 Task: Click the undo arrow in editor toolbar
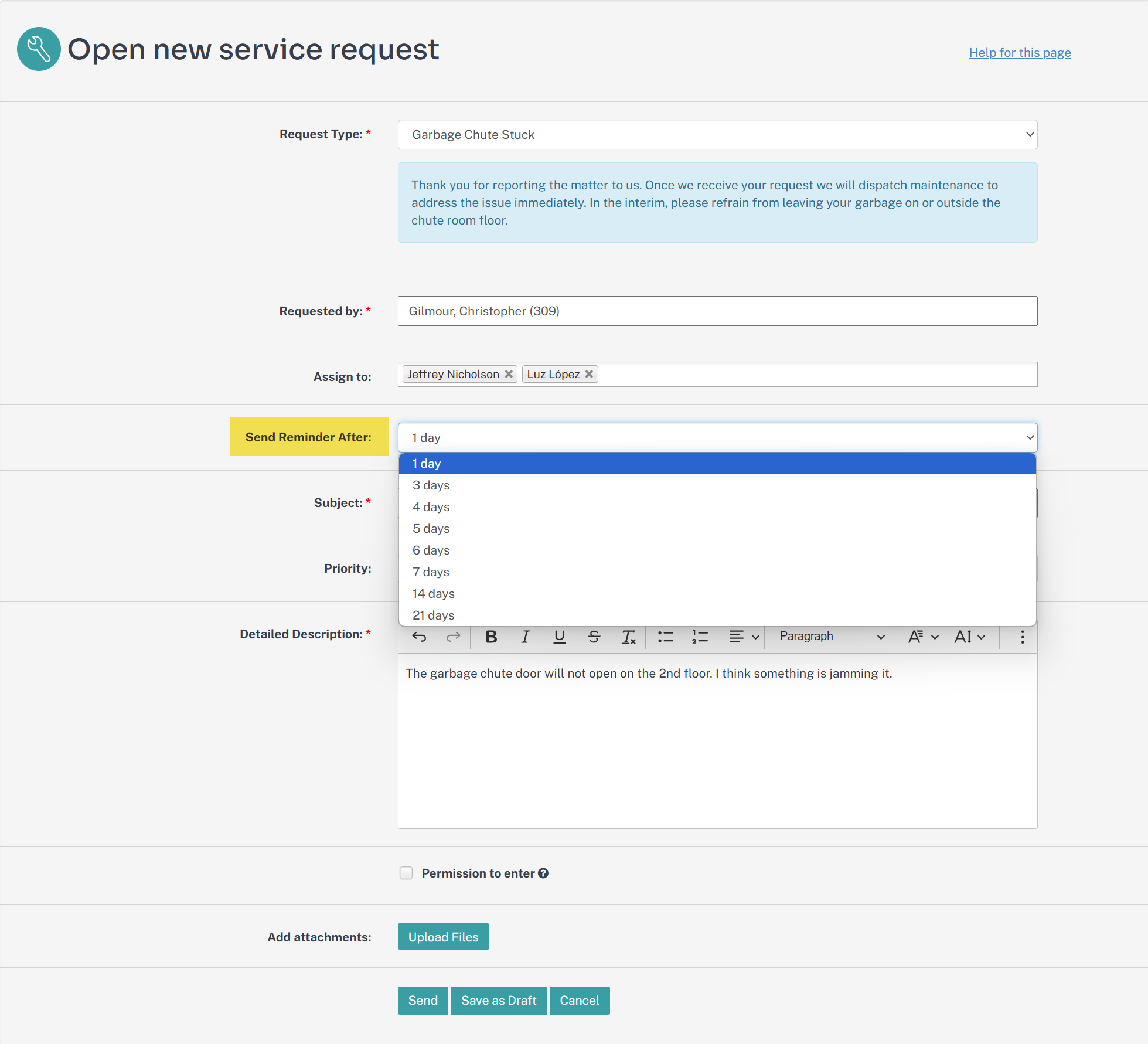coord(419,637)
